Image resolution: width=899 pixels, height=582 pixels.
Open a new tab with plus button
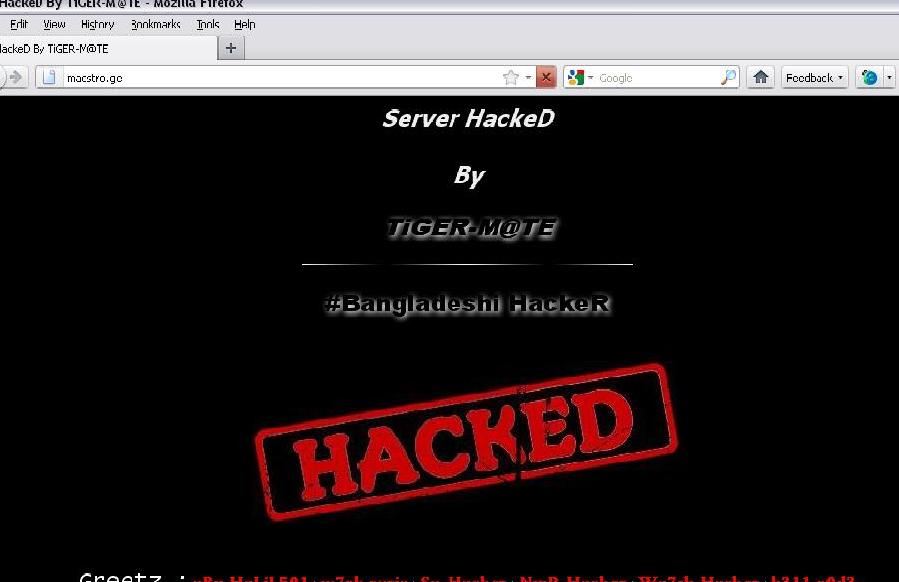(x=231, y=48)
